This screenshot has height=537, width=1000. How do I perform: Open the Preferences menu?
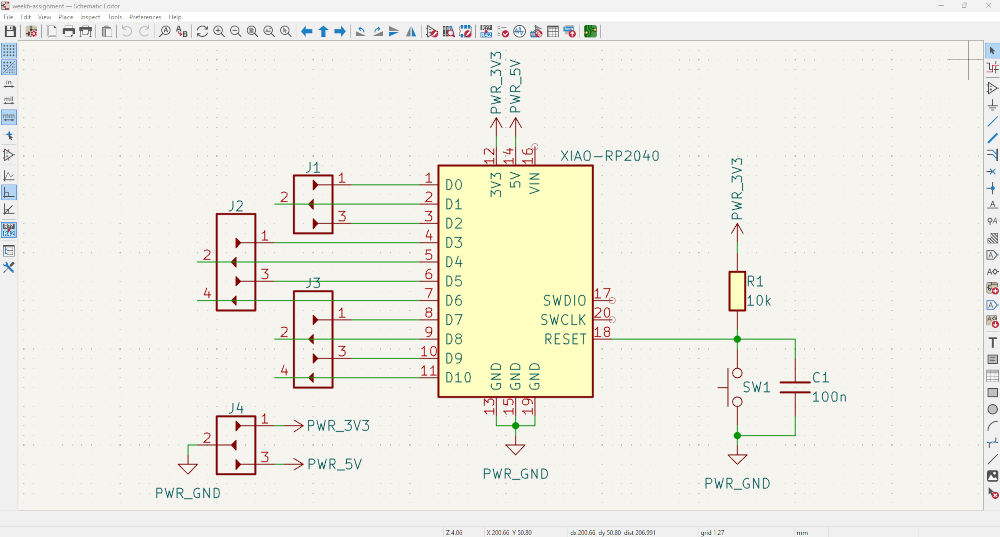(145, 17)
